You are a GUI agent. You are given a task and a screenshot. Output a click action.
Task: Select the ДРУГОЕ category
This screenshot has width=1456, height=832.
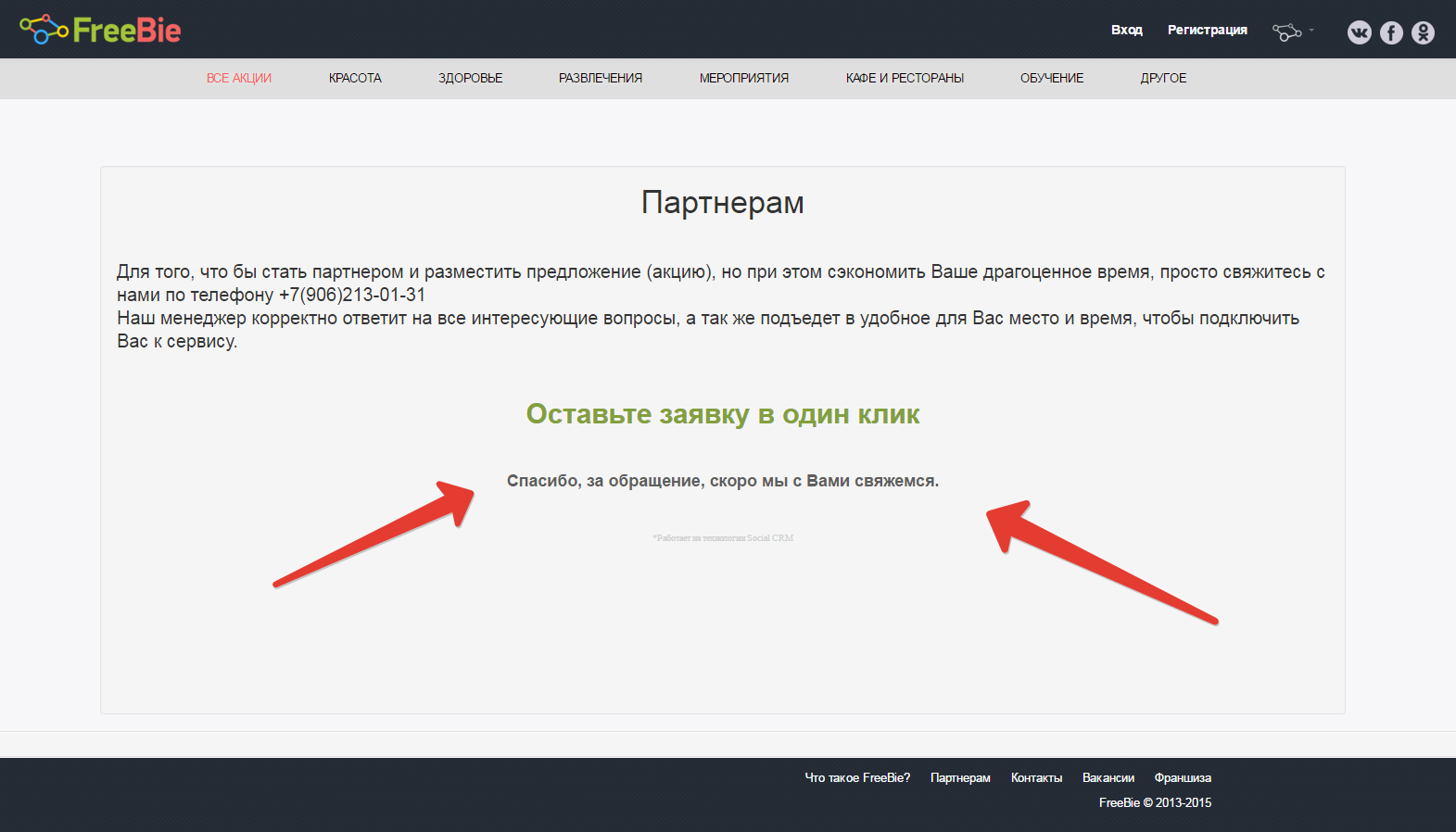1163,78
